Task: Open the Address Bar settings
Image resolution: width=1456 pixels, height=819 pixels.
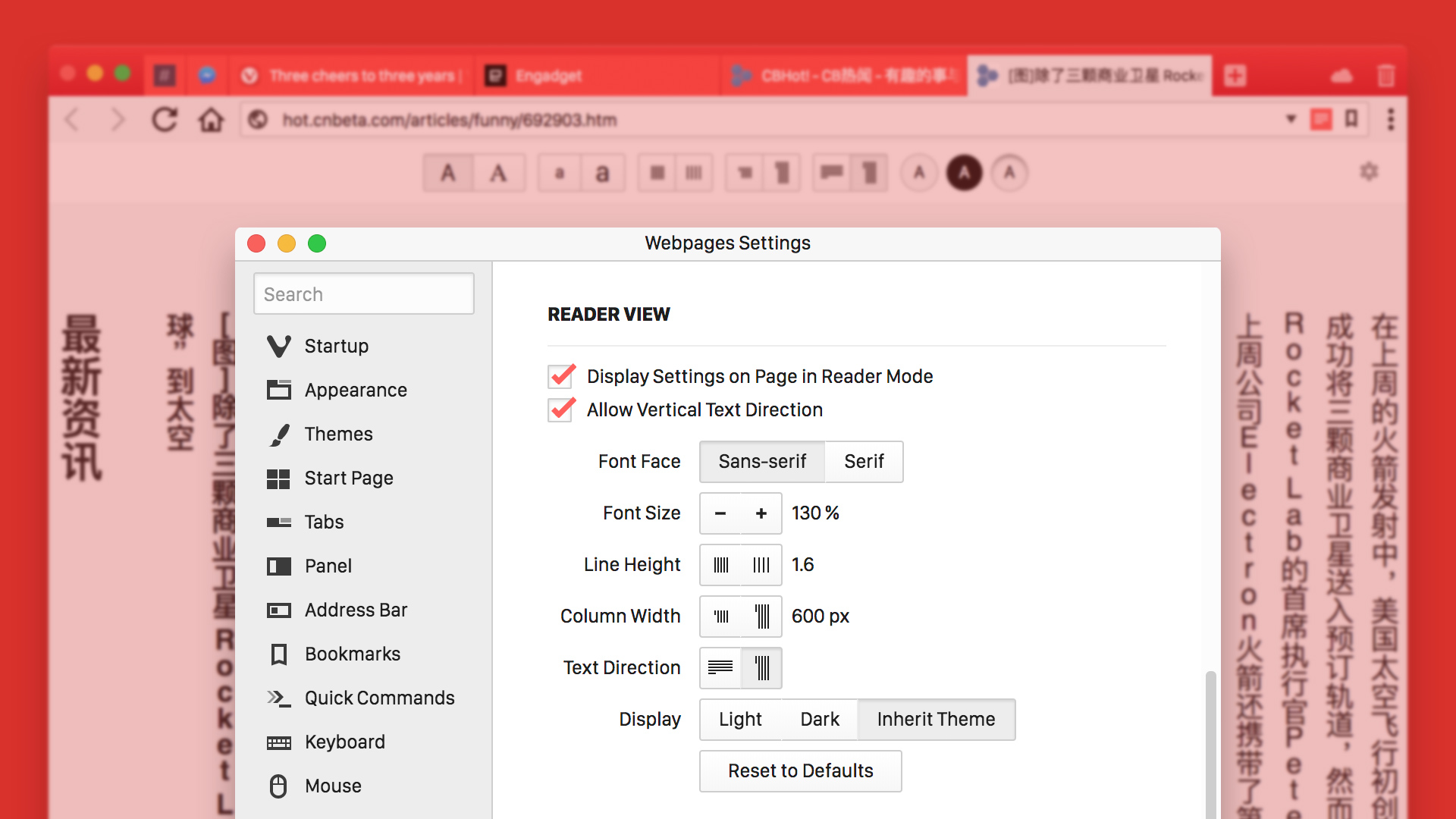Action: coord(357,609)
